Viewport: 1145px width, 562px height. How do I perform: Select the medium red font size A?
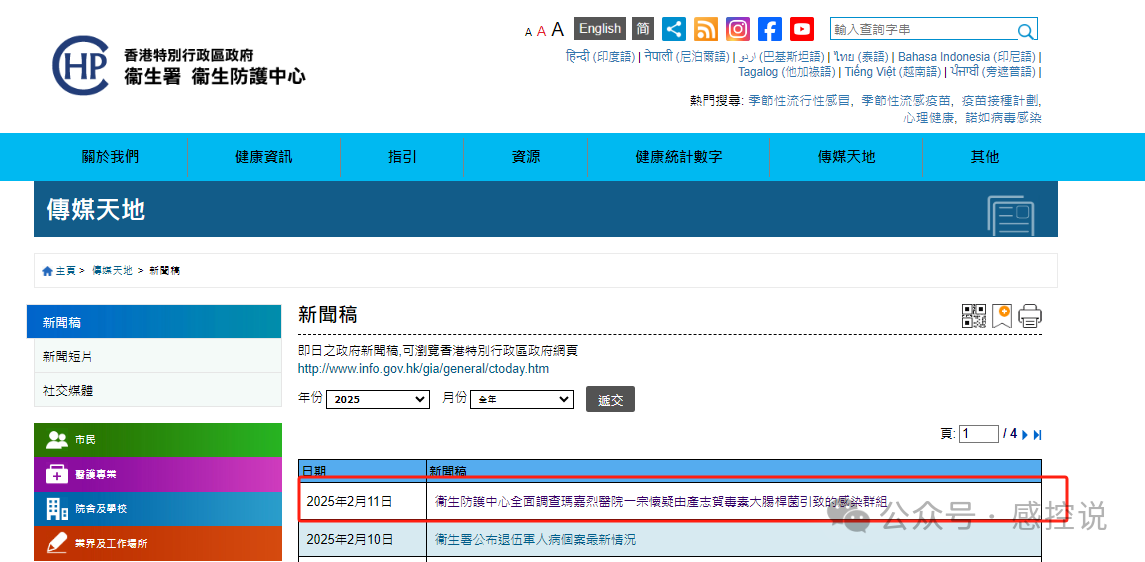coord(541,31)
